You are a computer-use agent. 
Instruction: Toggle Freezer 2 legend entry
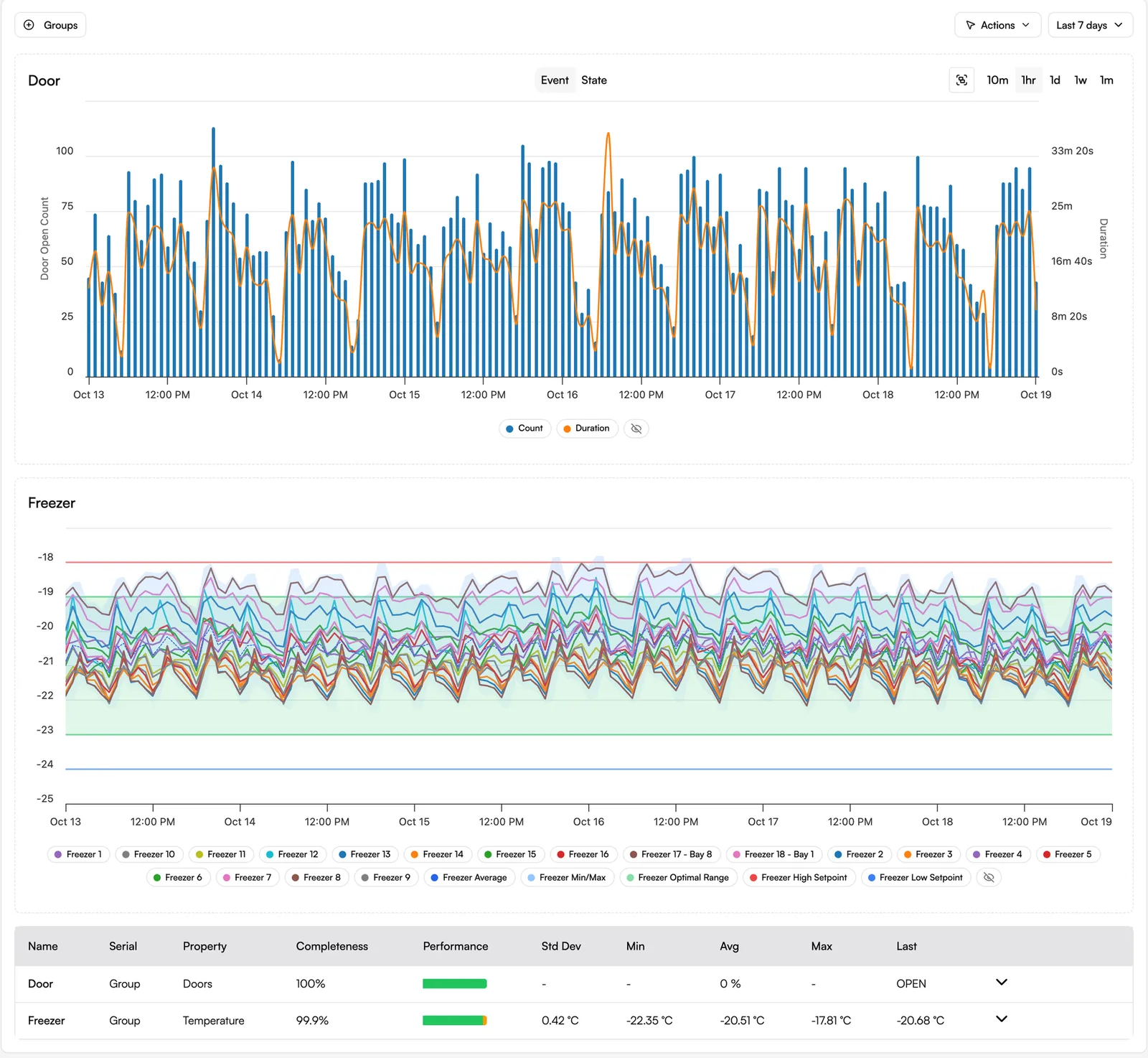(859, 854)
